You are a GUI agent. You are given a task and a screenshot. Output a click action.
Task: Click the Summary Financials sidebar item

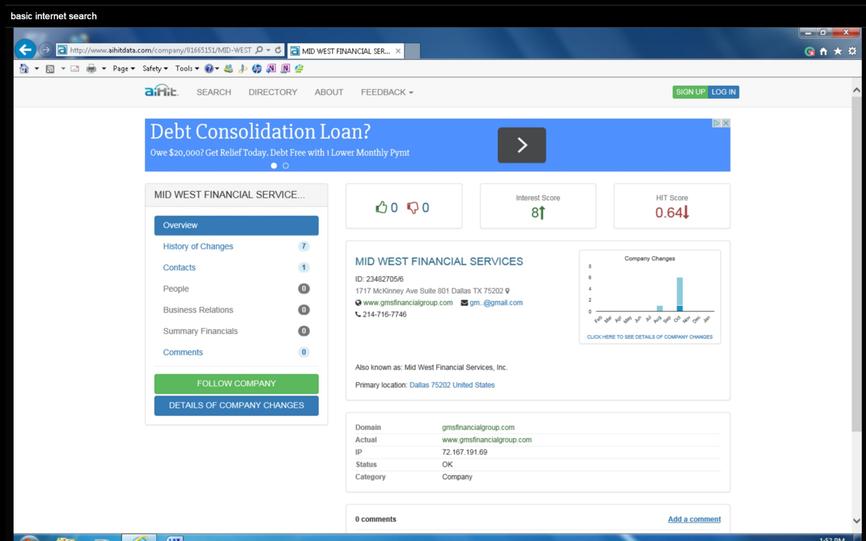coord(236,331)
